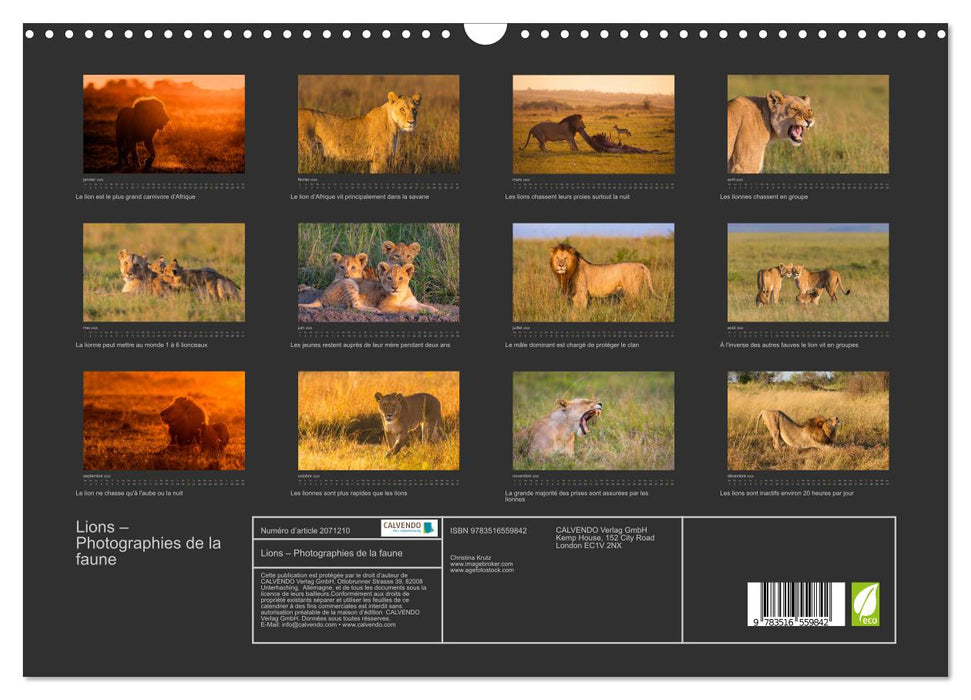Screen dimensions: 971x700
Task: Open the www.agefotostock.com link
Action: (x=481, y=570)
